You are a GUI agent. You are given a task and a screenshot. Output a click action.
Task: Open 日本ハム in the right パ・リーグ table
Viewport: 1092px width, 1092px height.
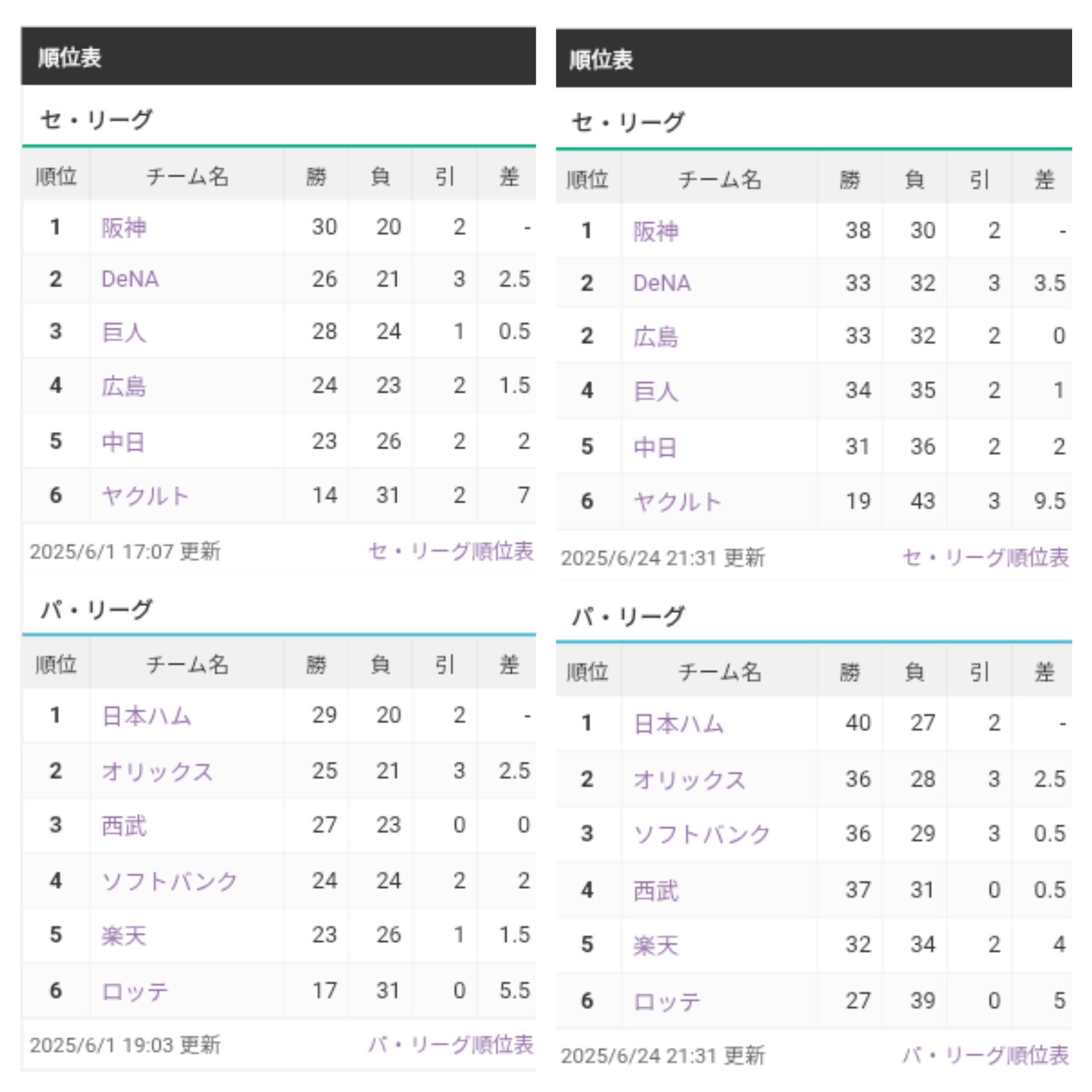pos(679,723)
